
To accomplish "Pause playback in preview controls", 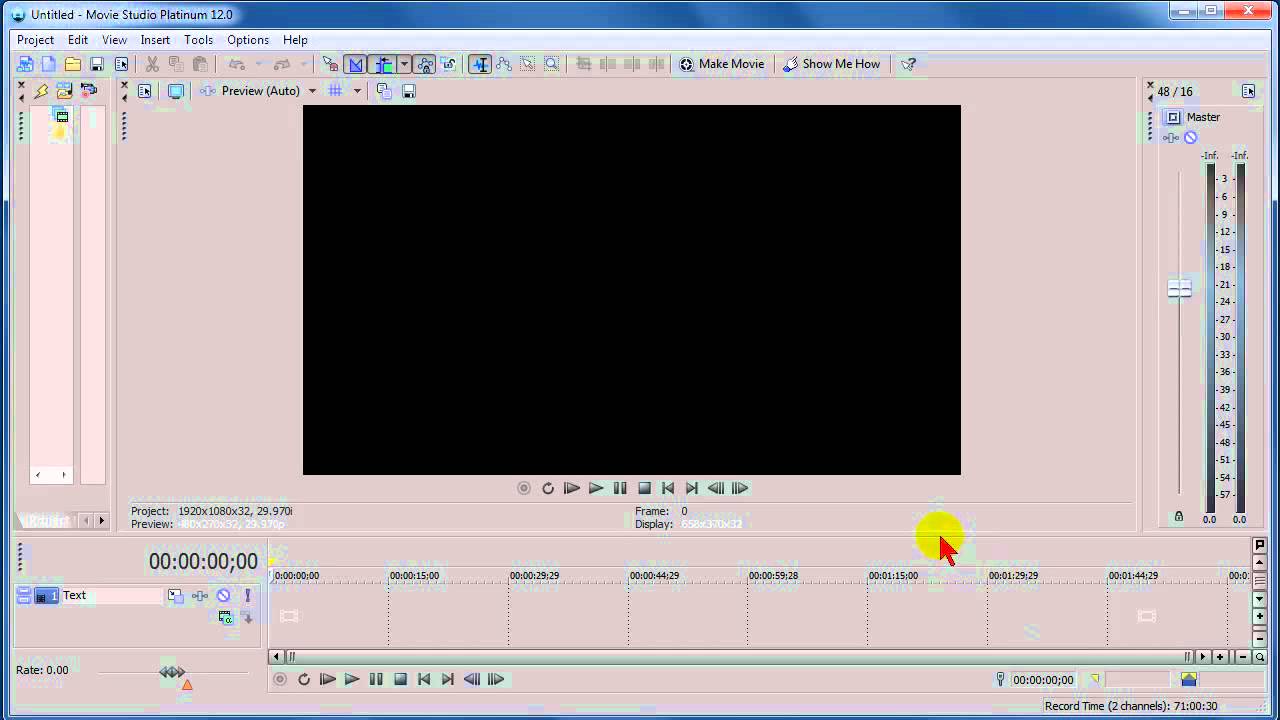I will click(620, 488).
